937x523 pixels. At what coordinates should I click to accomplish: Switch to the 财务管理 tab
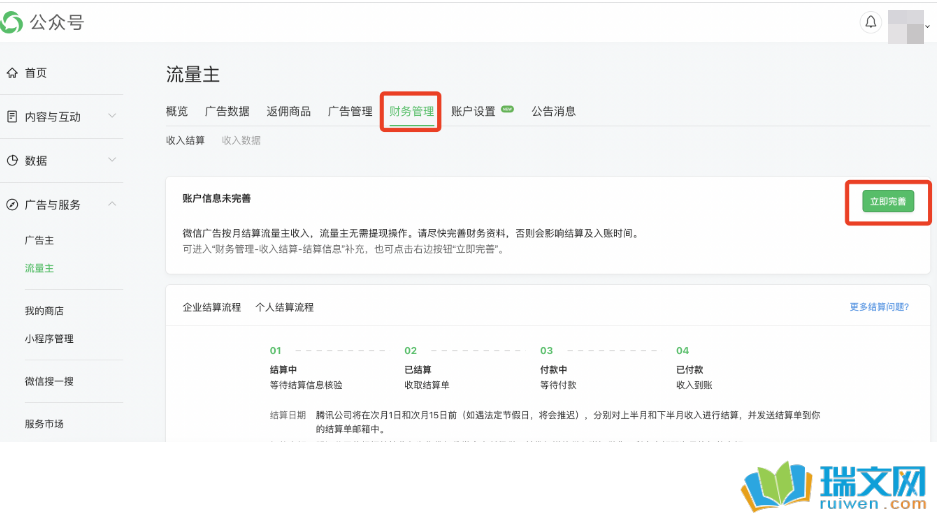point(411,111)
